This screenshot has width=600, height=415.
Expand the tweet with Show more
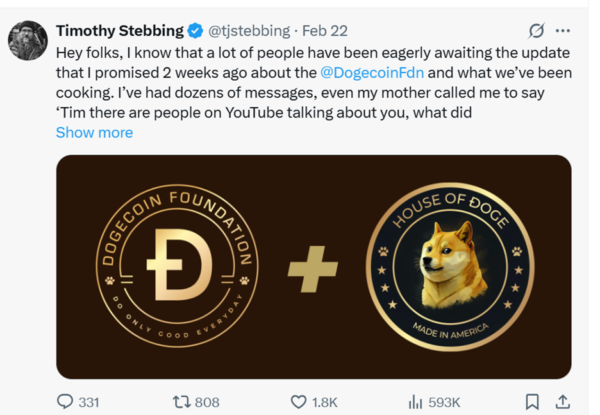coord(95,132)
